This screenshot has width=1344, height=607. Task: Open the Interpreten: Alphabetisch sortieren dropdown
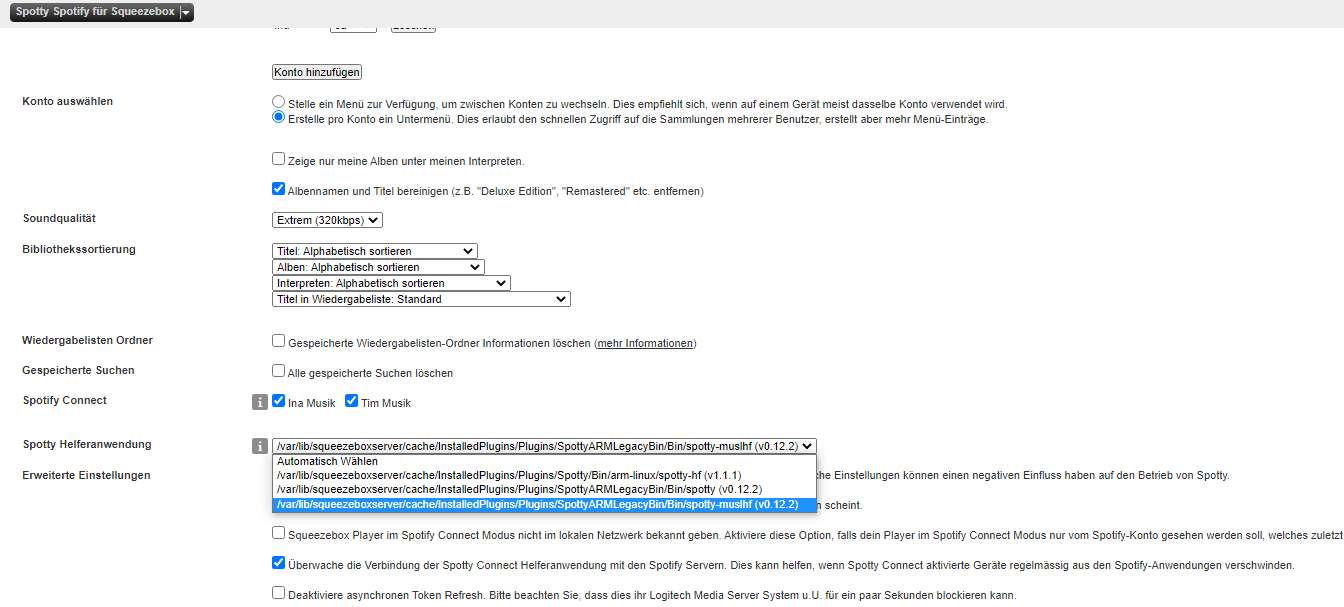pos(391,283)
